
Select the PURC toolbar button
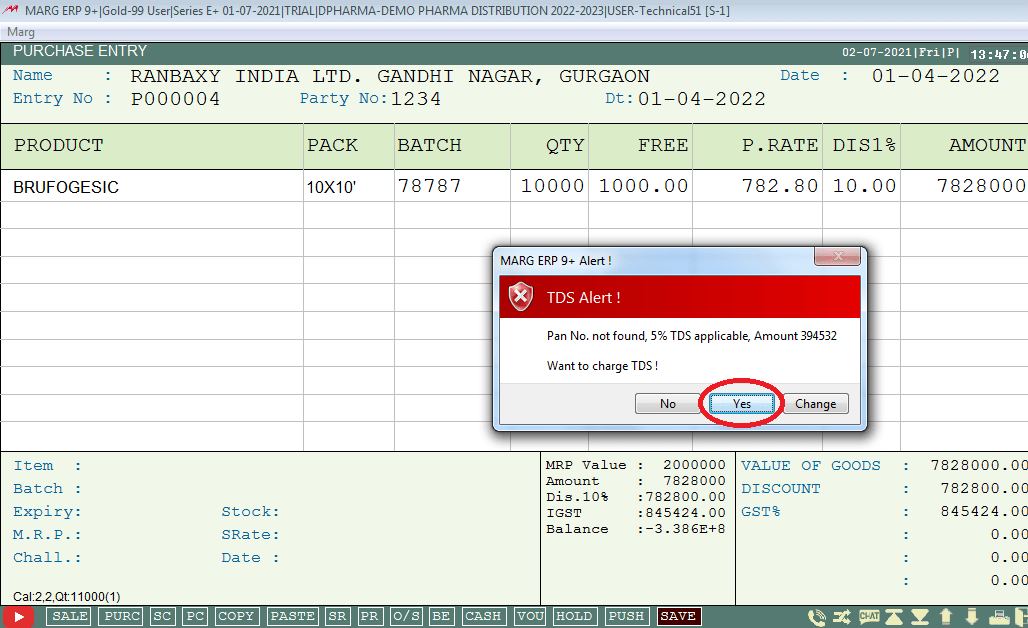pyautogui.click(x=120, y=616)
